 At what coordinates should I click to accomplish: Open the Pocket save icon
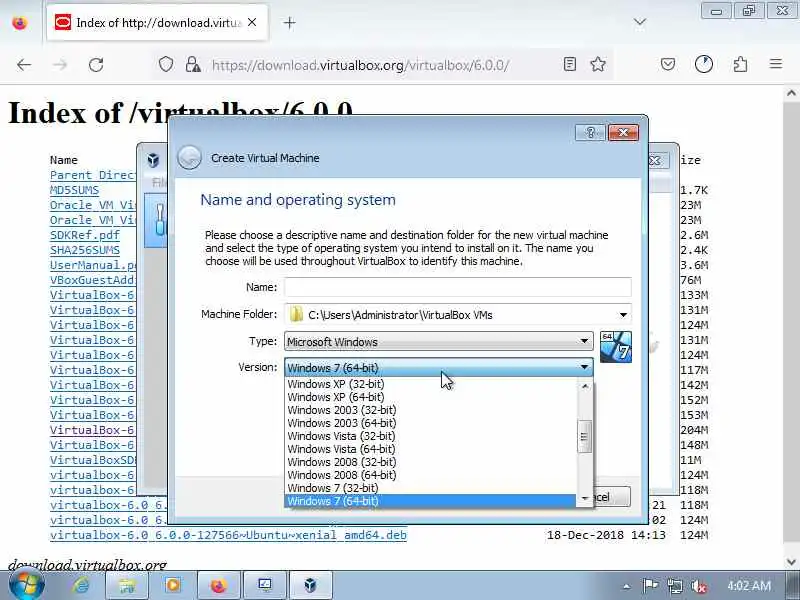668,64
